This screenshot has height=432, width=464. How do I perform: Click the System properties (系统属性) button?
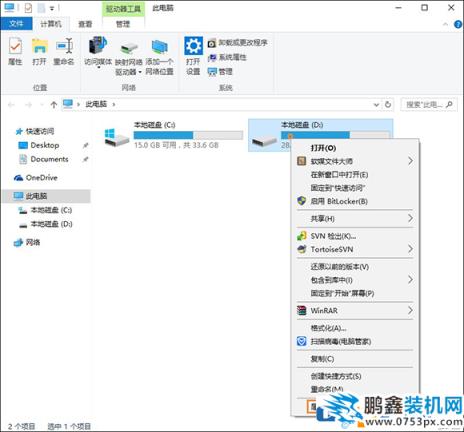[x=227, y=57]
